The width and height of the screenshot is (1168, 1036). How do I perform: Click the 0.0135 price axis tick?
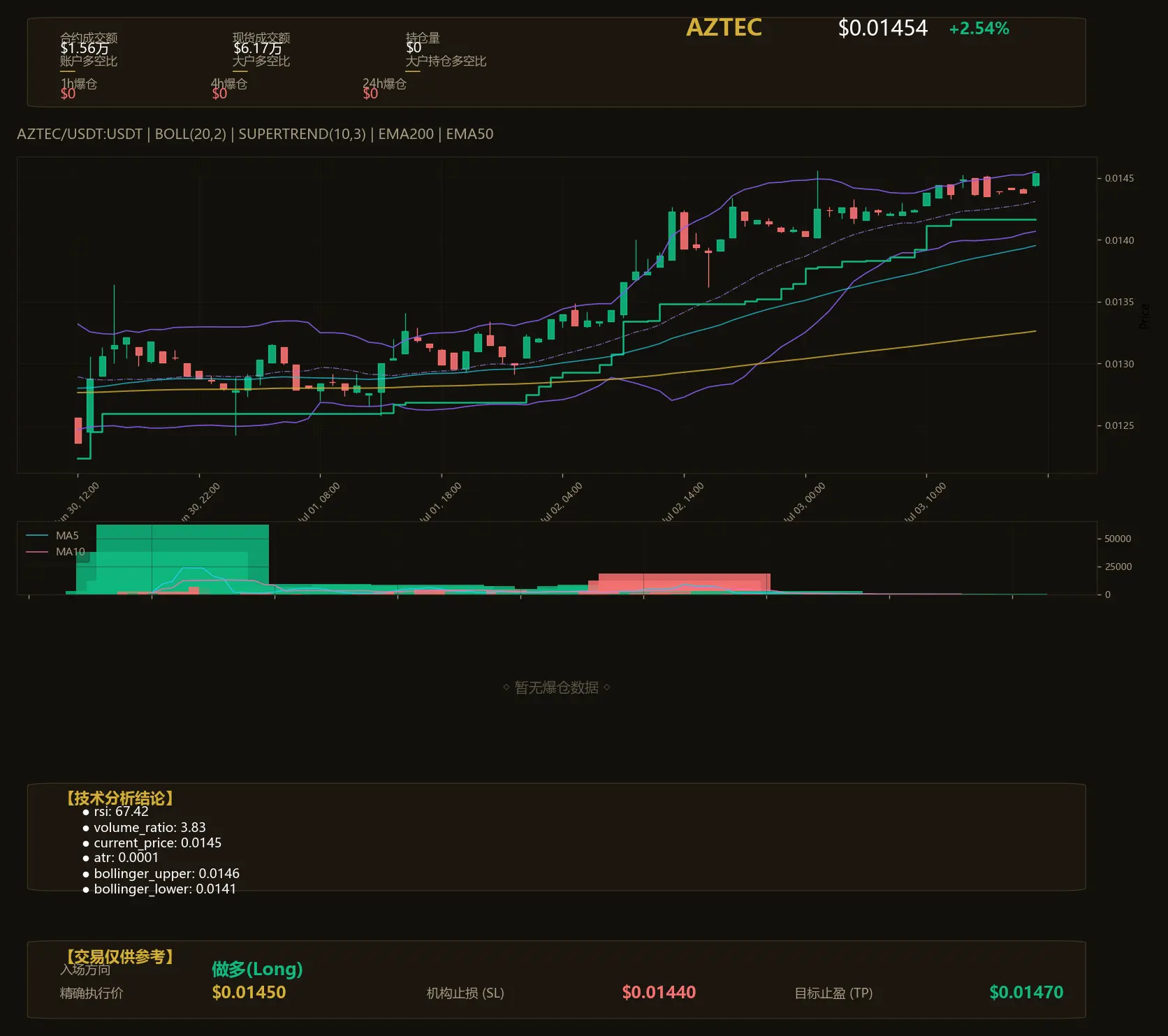point(1119,302)
